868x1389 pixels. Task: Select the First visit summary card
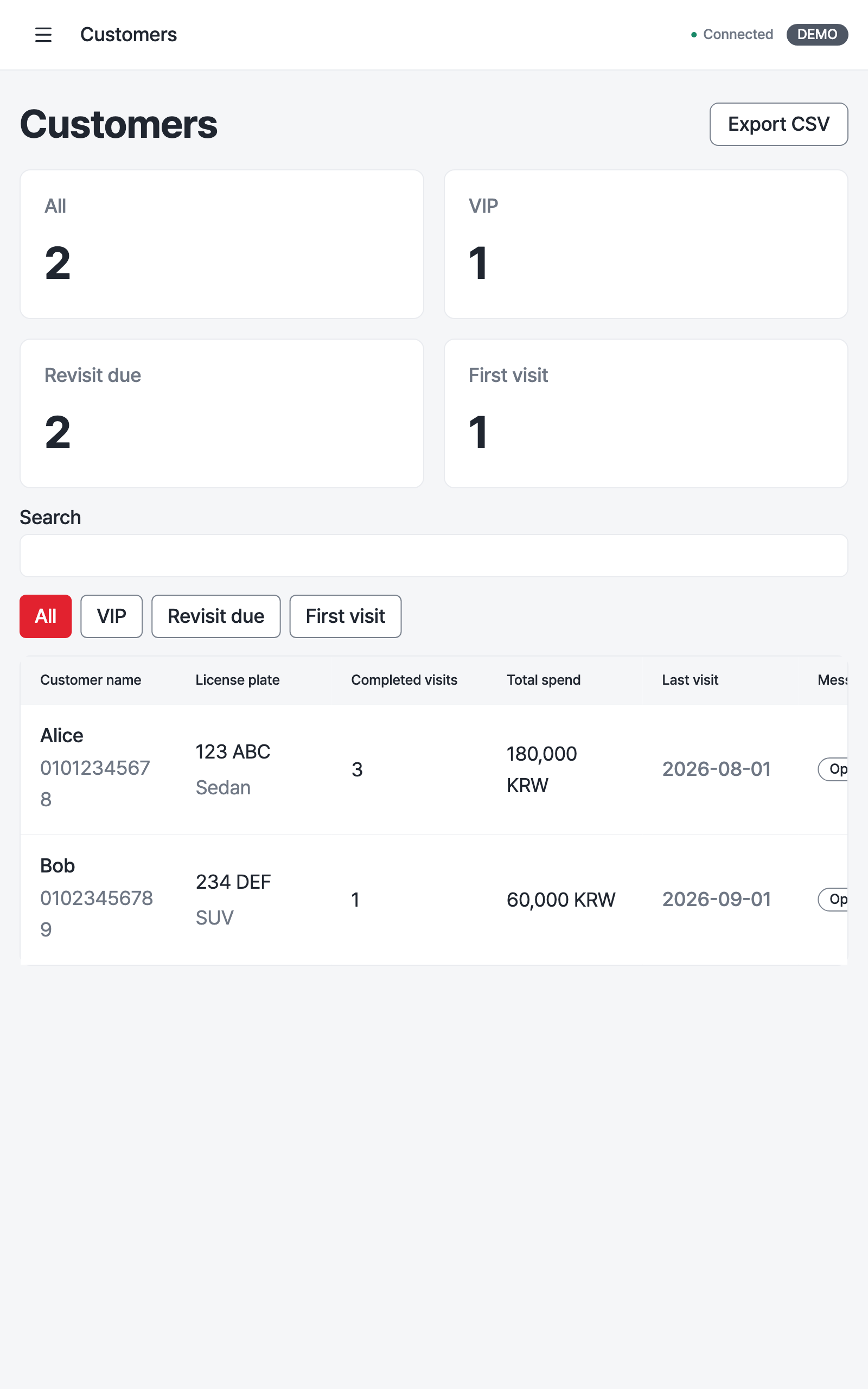point(646,413)
